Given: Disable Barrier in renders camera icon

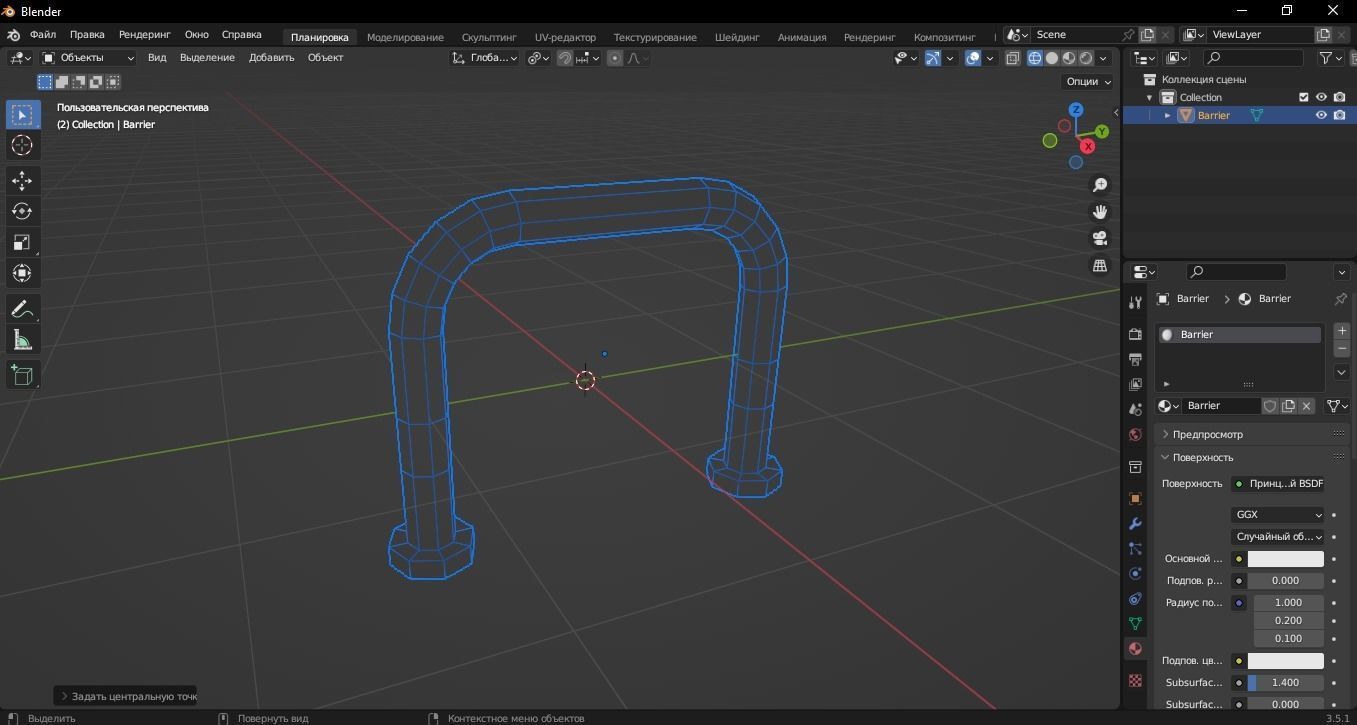Looking at the screenshot, I should coord(1339,115).
